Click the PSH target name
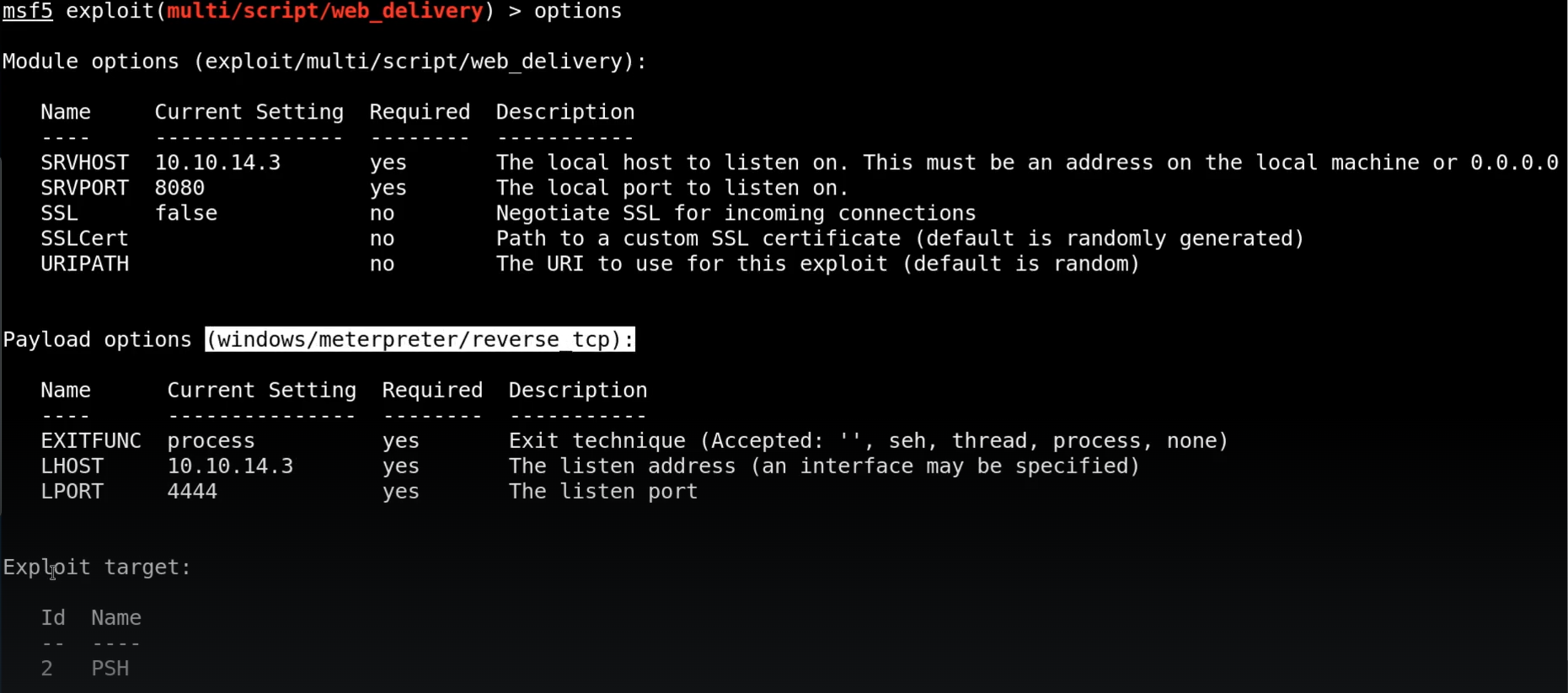This screenshot has height=693, width=1568. (110, 668)
